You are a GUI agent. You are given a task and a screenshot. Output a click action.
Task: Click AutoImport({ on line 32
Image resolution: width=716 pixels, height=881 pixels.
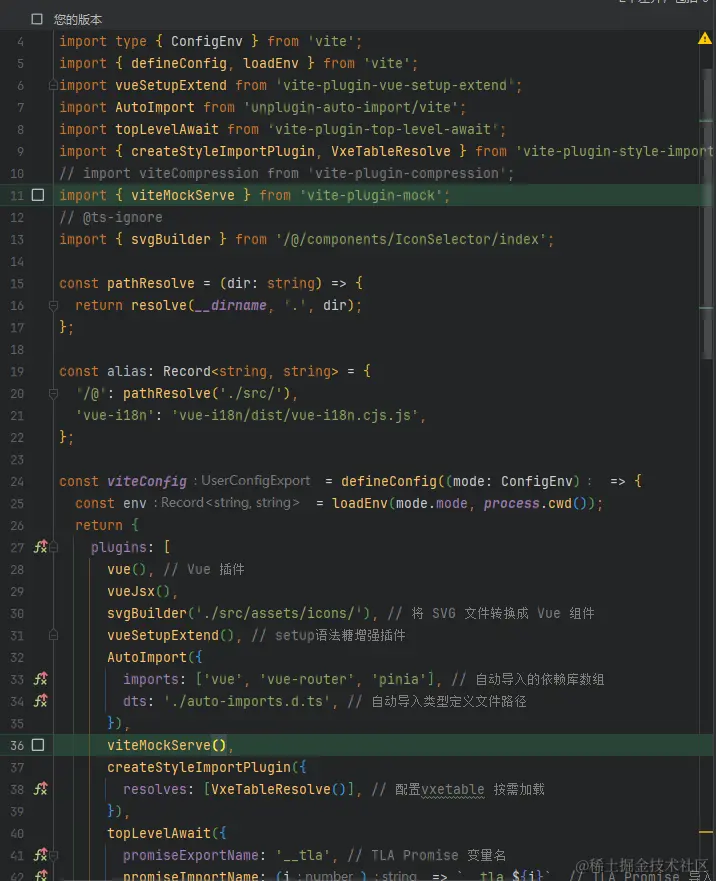tap(155, 657)
